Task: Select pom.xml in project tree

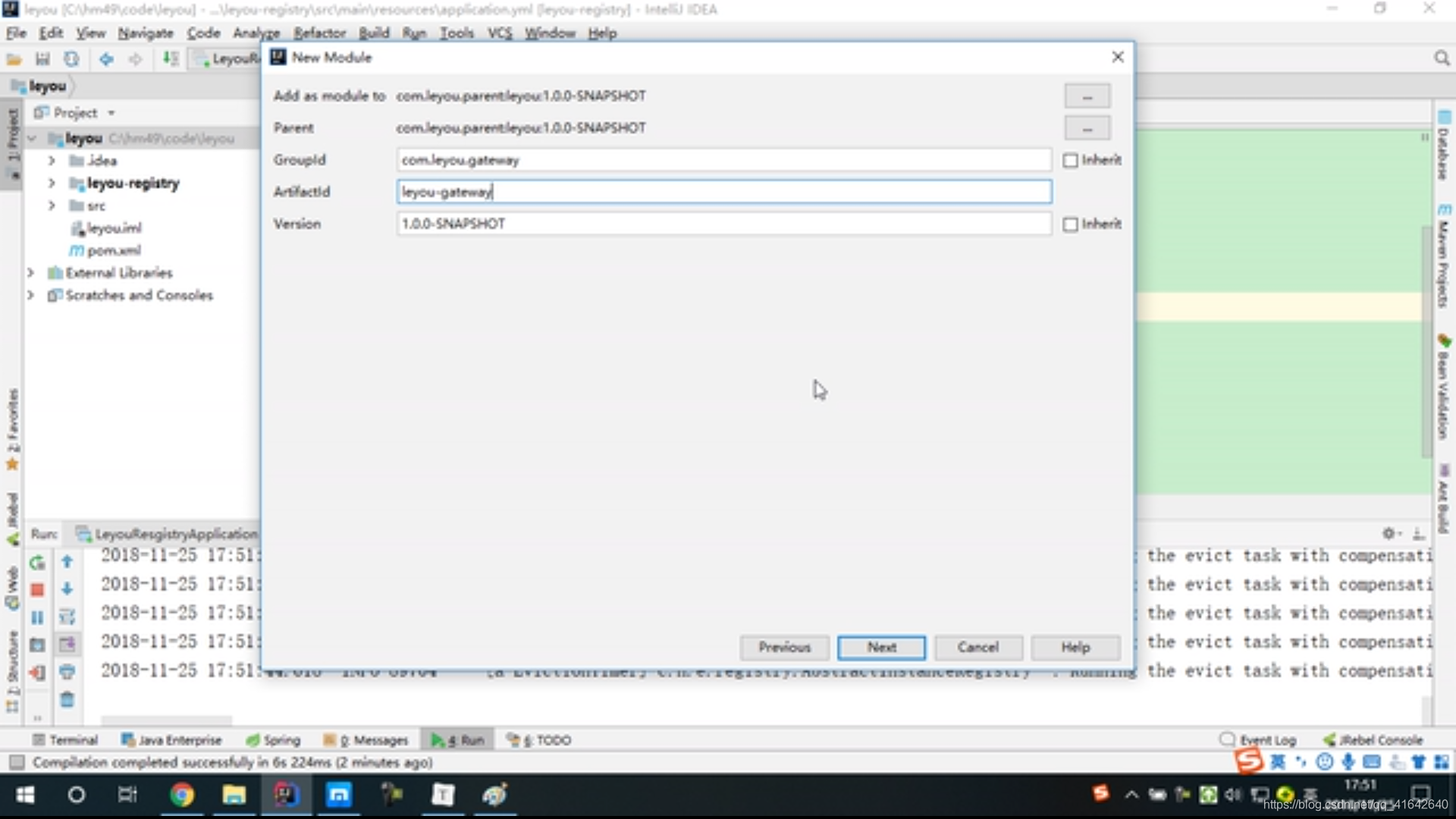Action: point(105,251)
